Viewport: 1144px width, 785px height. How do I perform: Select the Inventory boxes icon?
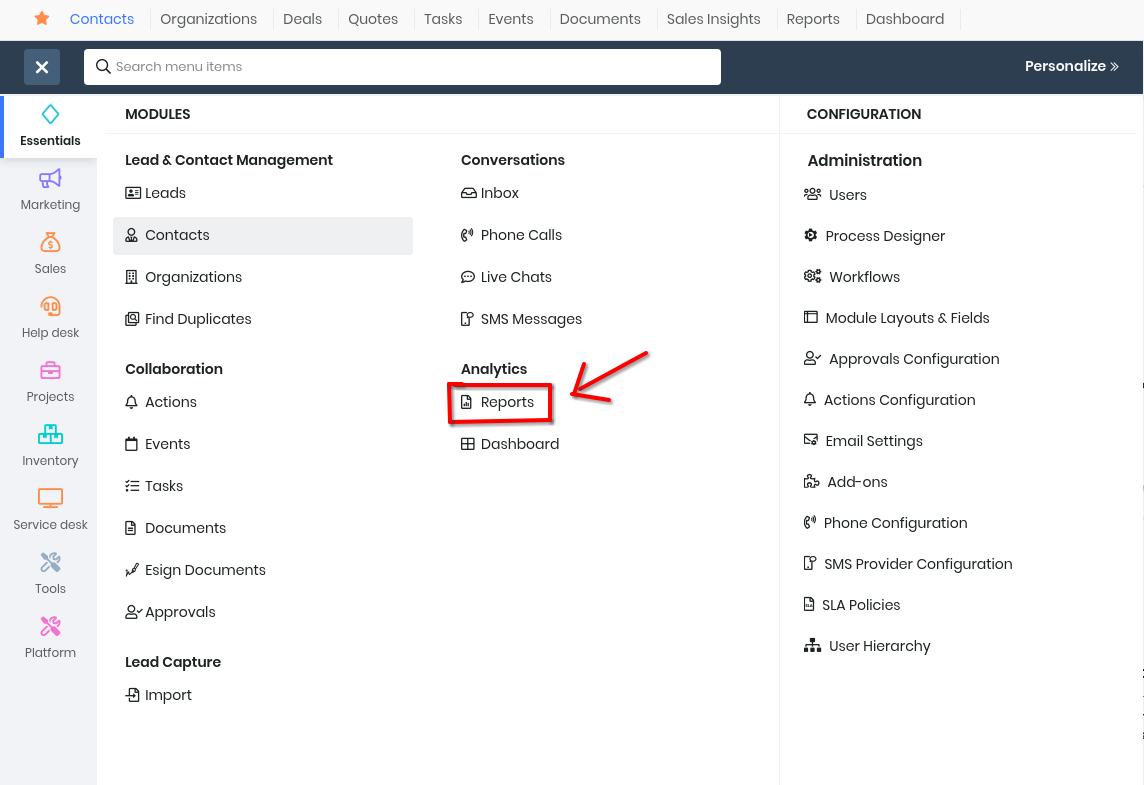[50, 435]
